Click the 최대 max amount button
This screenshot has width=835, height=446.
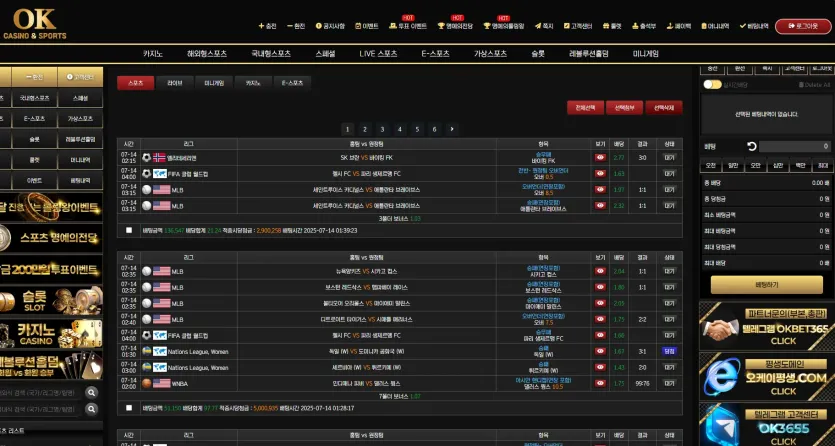click(x=823, y=166)
